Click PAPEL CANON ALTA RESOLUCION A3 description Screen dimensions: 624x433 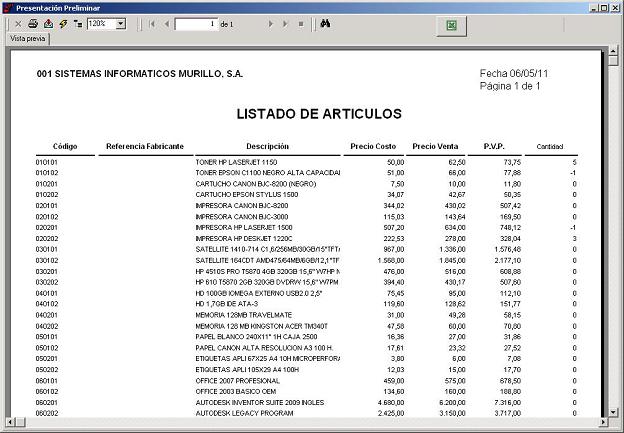coord(264,348)
